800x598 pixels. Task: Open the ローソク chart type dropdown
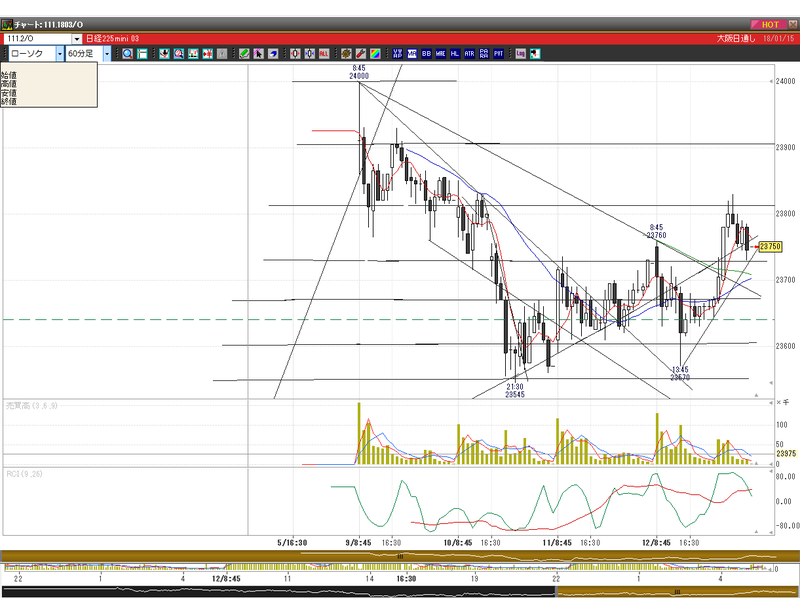click(x=60, y=54)
